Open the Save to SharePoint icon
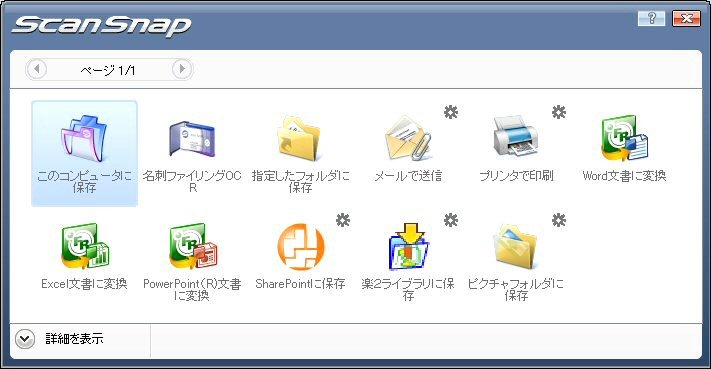Screen dimensions: 711x369 [300, 247]
